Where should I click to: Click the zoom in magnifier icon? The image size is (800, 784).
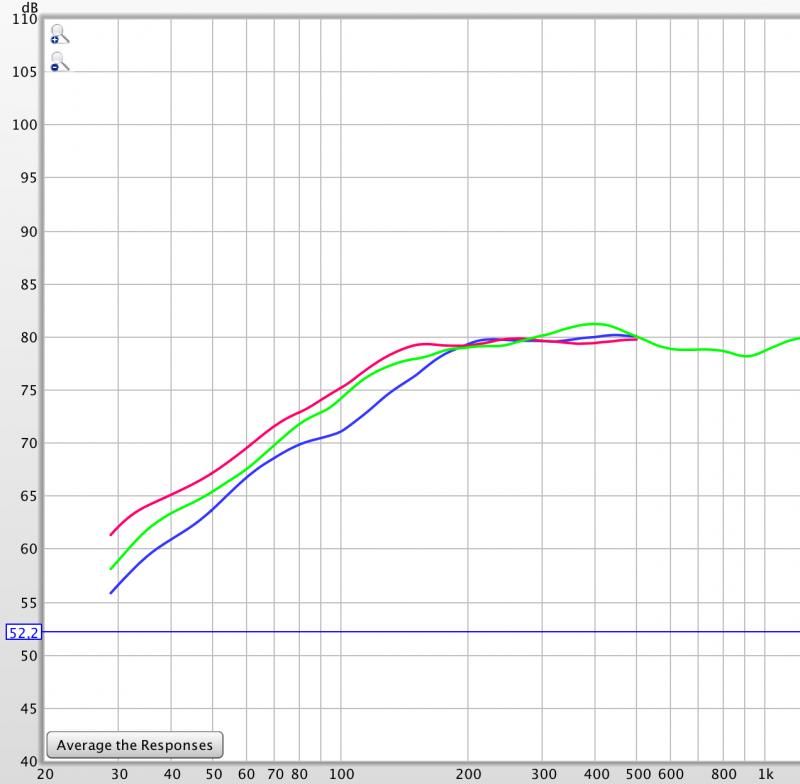[x=59, y=34]
